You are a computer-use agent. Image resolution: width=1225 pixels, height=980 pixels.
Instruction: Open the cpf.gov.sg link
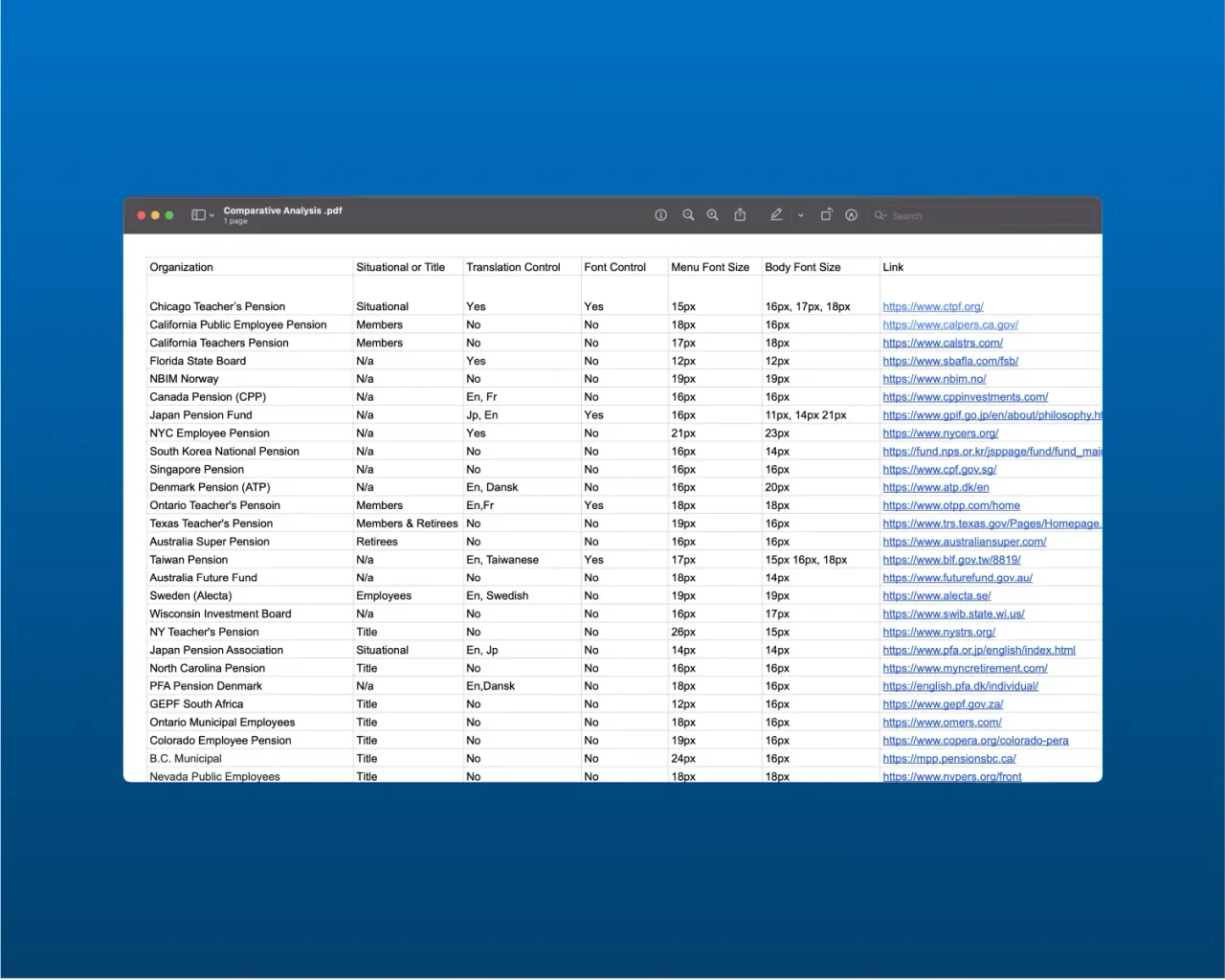tap(940, 470)
